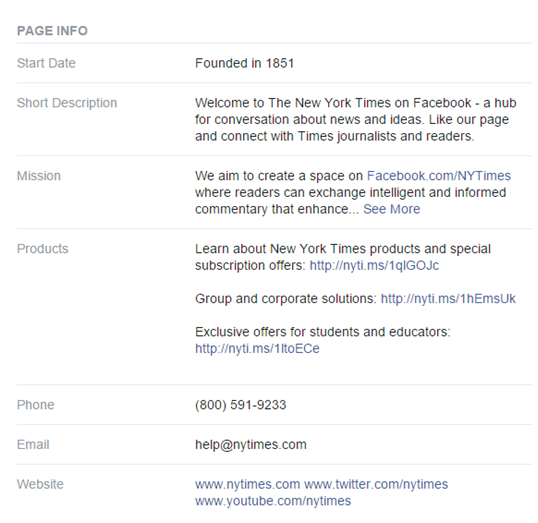This screenshot has width=538, height=523.
Task: Click the phone number (800) 591-9233
Action: point(241,405)
